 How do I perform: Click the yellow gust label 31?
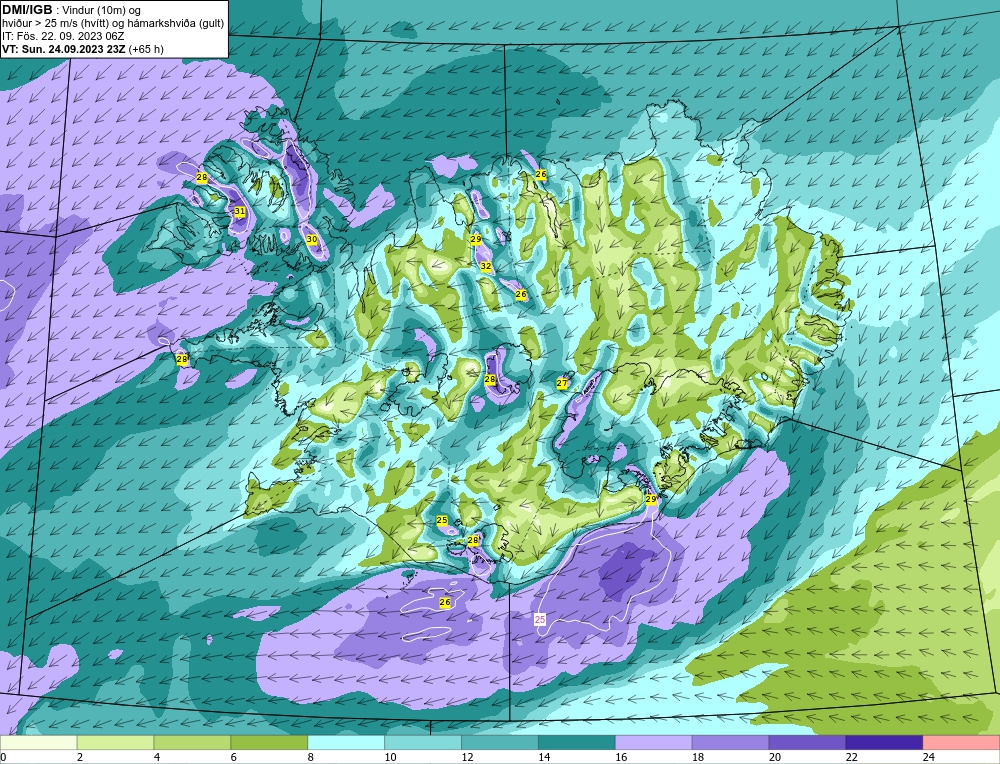tap(240, 211)
